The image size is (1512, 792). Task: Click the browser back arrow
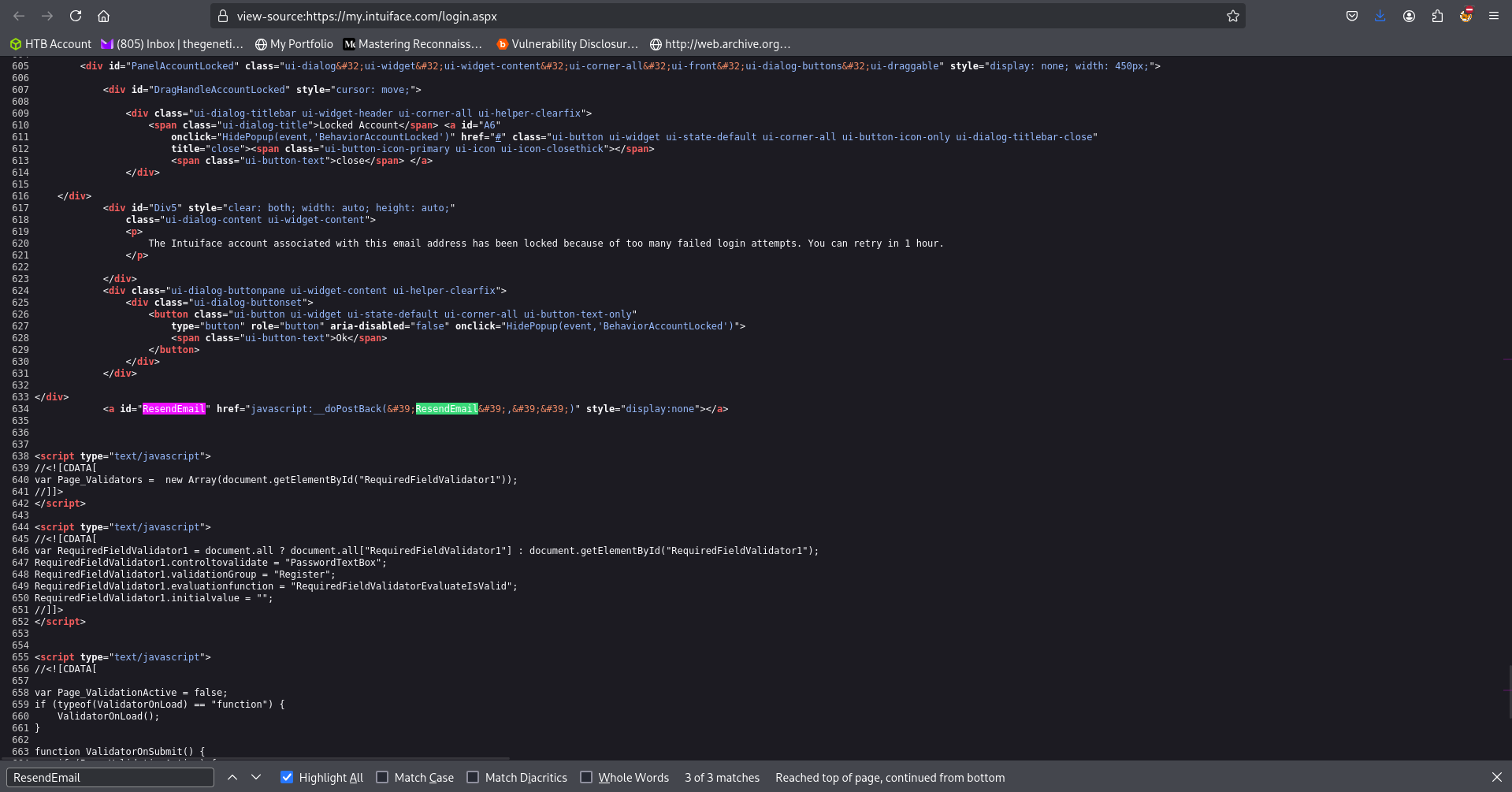tap(19, 16)
